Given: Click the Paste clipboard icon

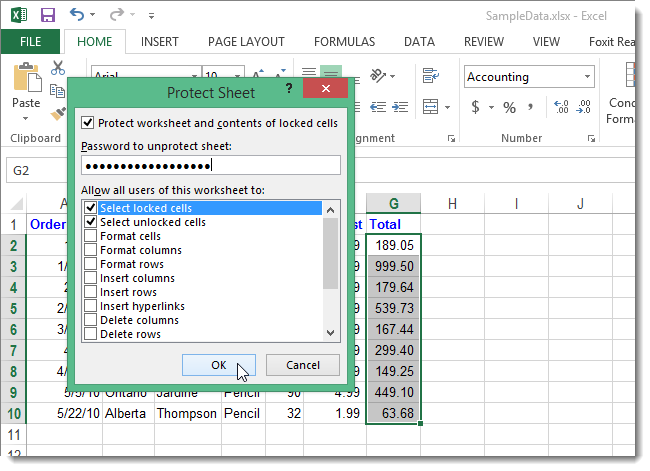Looking at the screenshot, I should click(27, 78).
